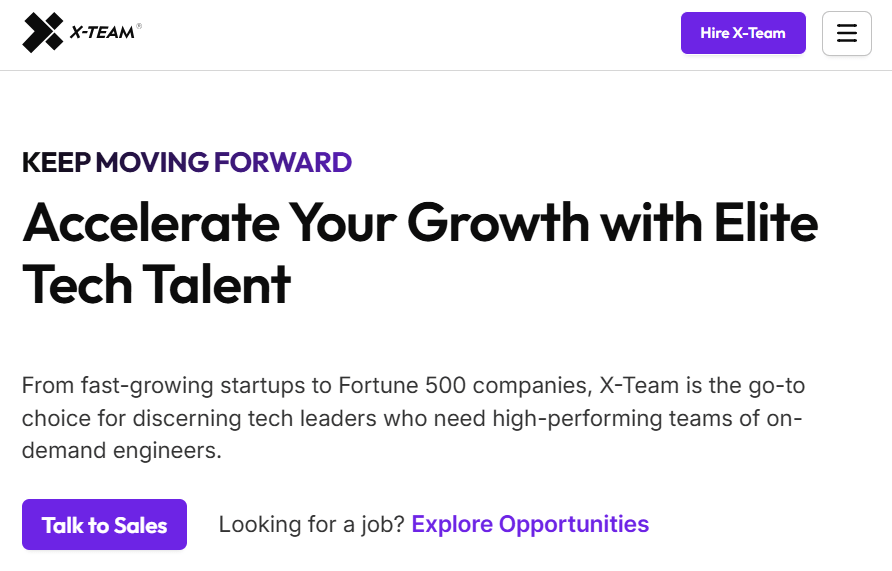Viewport: 892px width, 571px height.
Task: Click the word Growth in the headline
Action: click(x=498, y=223)
